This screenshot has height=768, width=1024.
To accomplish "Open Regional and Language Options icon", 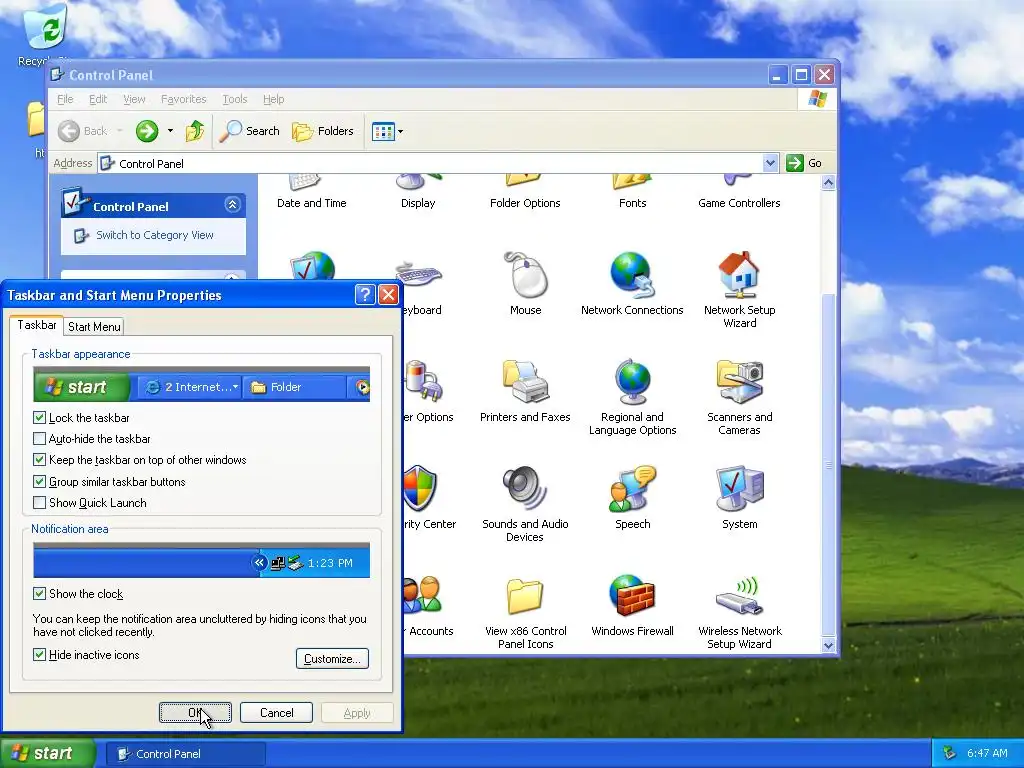I will pyautogui.click(x=632, y=383).
